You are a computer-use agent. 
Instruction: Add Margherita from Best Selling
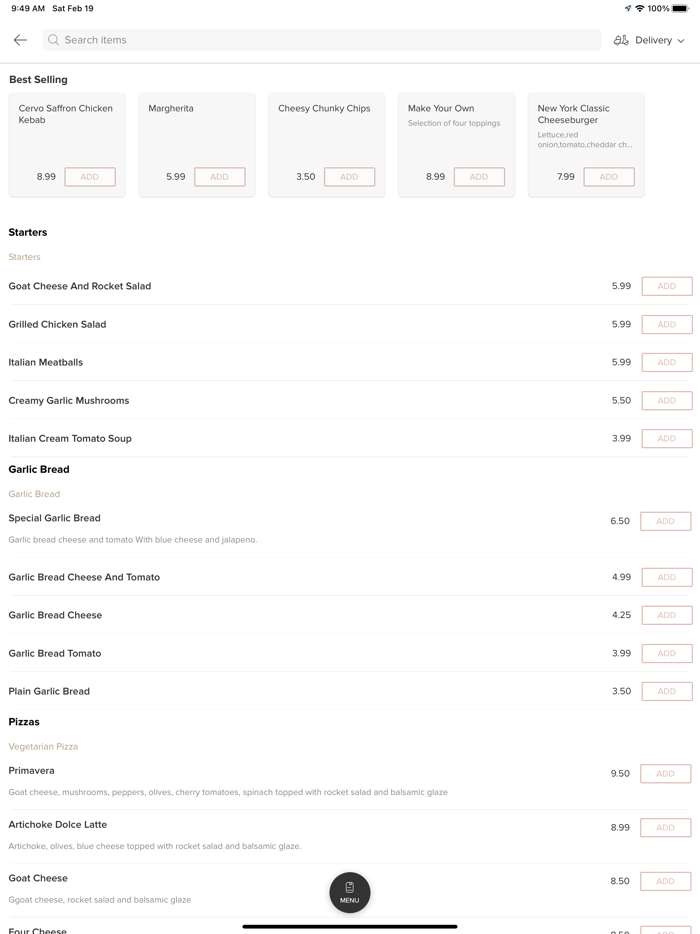[219, 177]
